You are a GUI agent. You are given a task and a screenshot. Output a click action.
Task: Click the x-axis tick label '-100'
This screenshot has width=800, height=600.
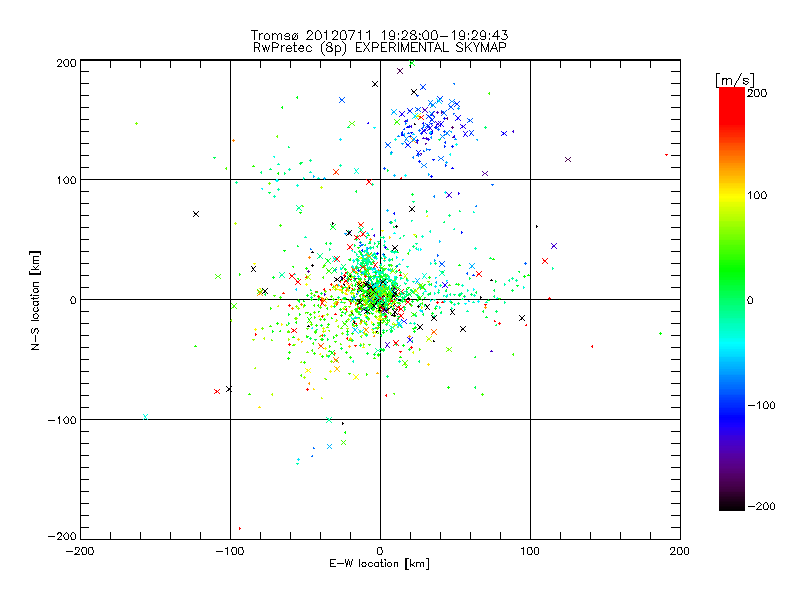pos(230,551)
